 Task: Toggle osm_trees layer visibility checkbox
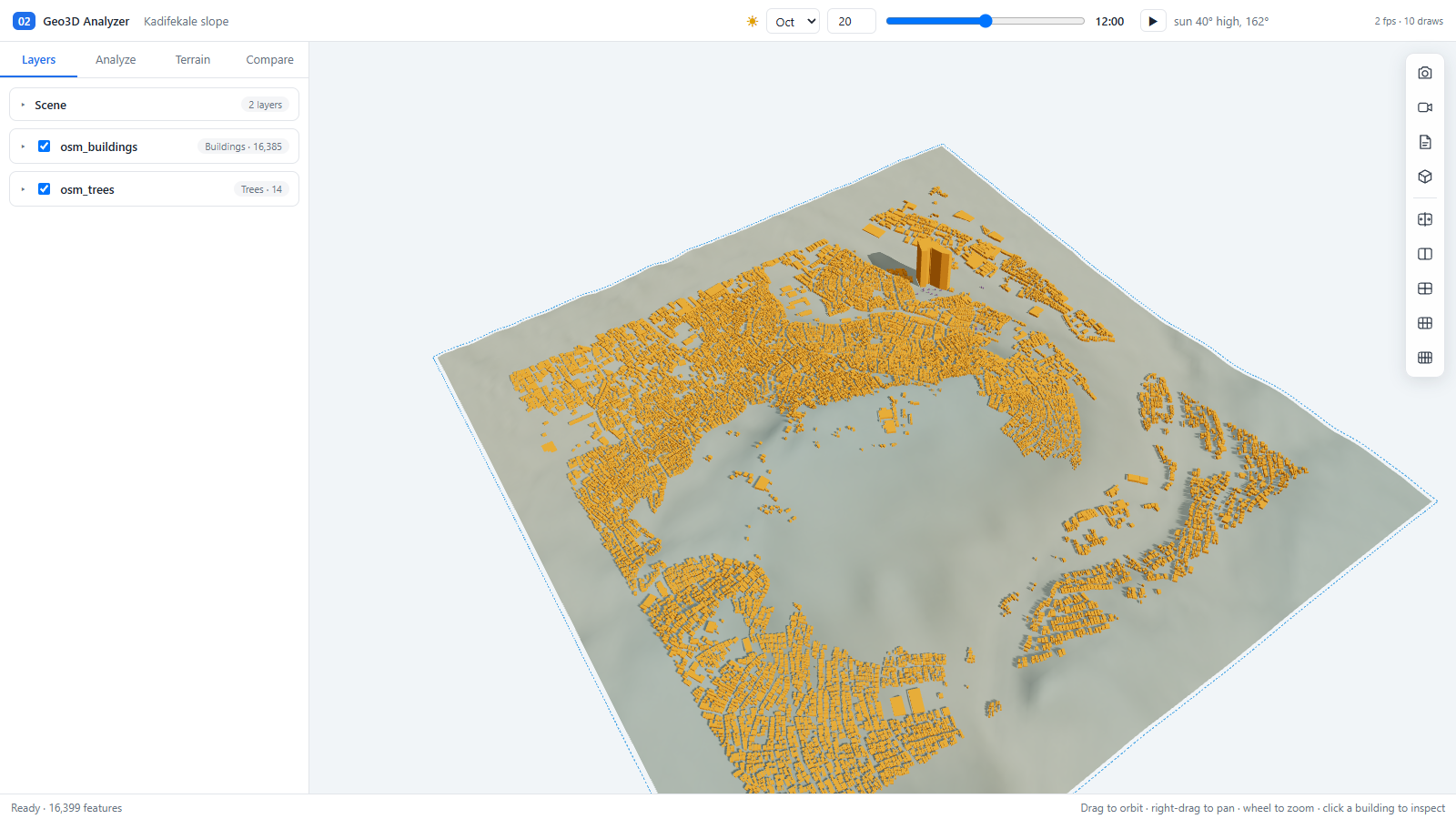tap(44, 188)
